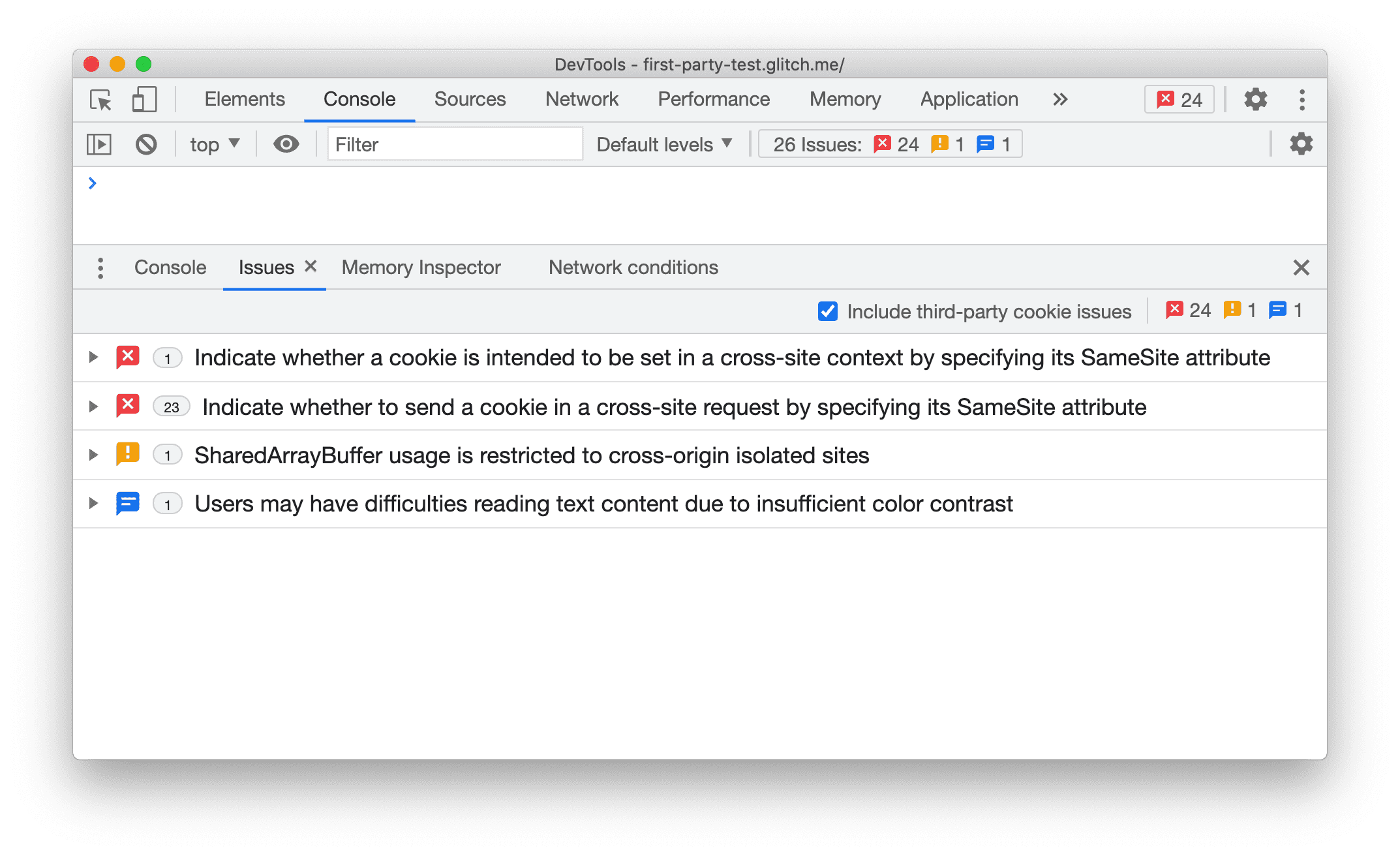
Task: Expand the SameSite cross-site request issue (23)
Action: click(91, 406)
